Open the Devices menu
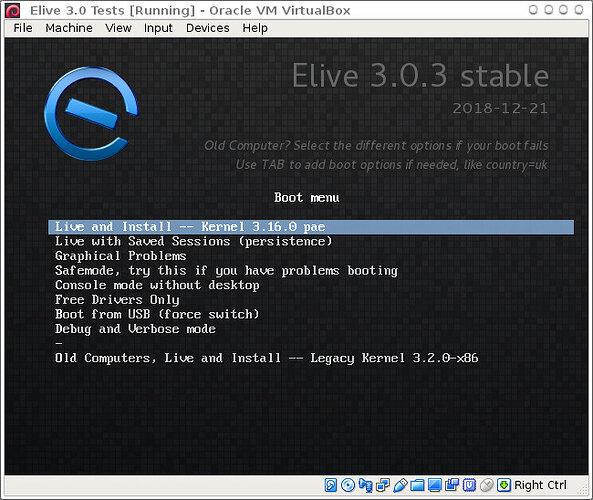593x500 pixels. point(208,28)
